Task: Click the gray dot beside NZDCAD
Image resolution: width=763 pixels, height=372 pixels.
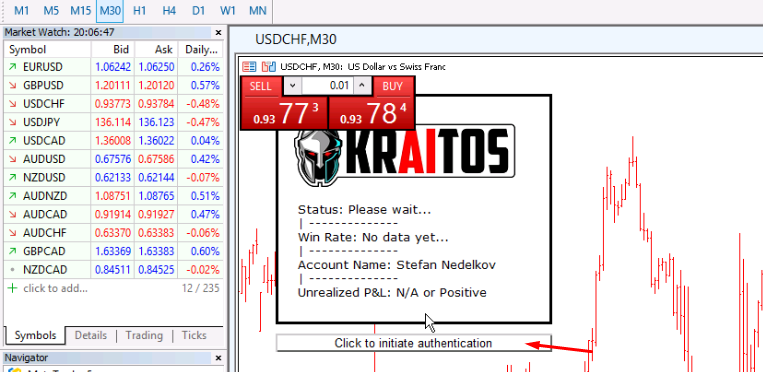Action: (12, 270)
